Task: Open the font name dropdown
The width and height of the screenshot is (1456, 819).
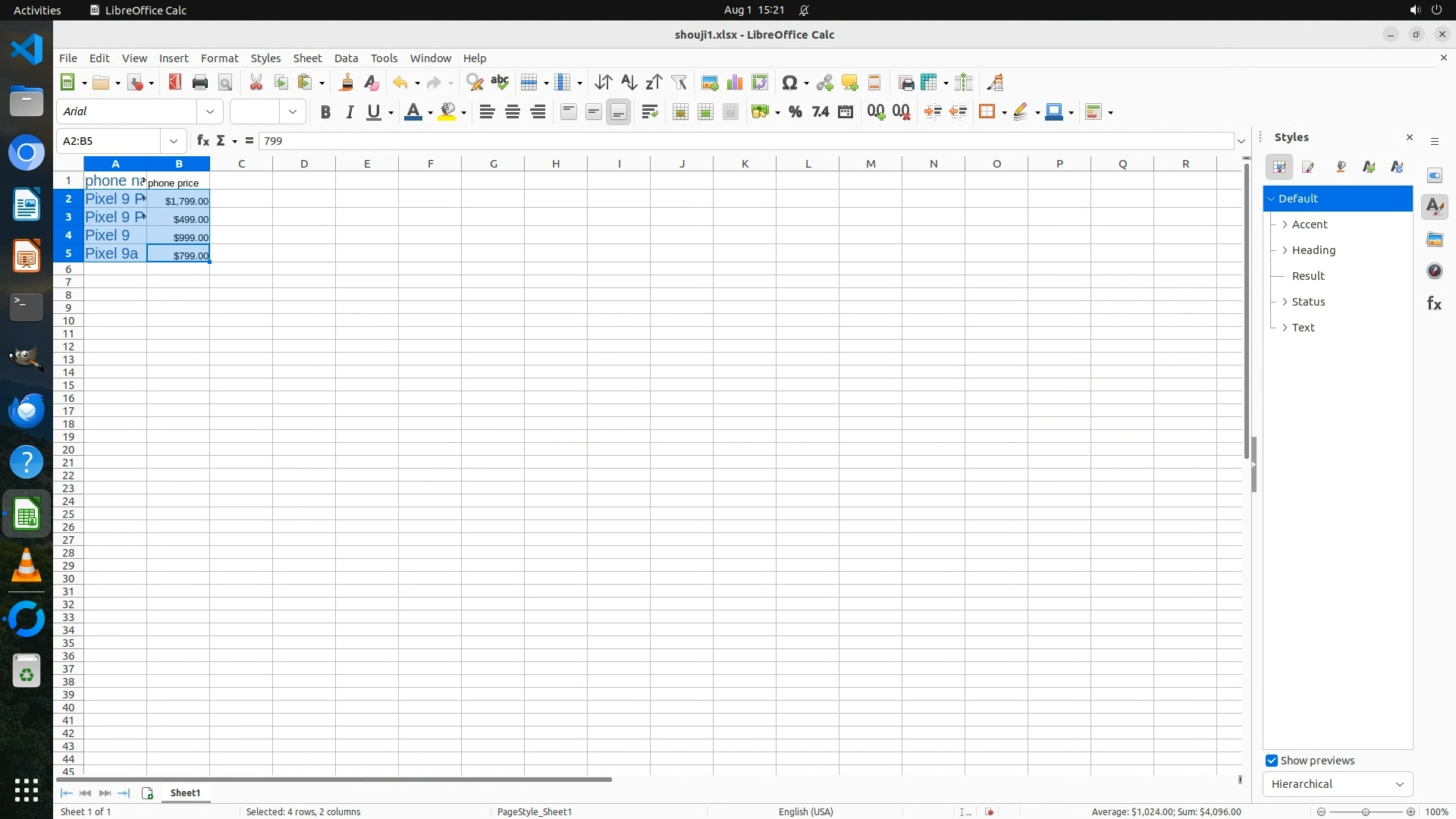Action: [210, 112]
